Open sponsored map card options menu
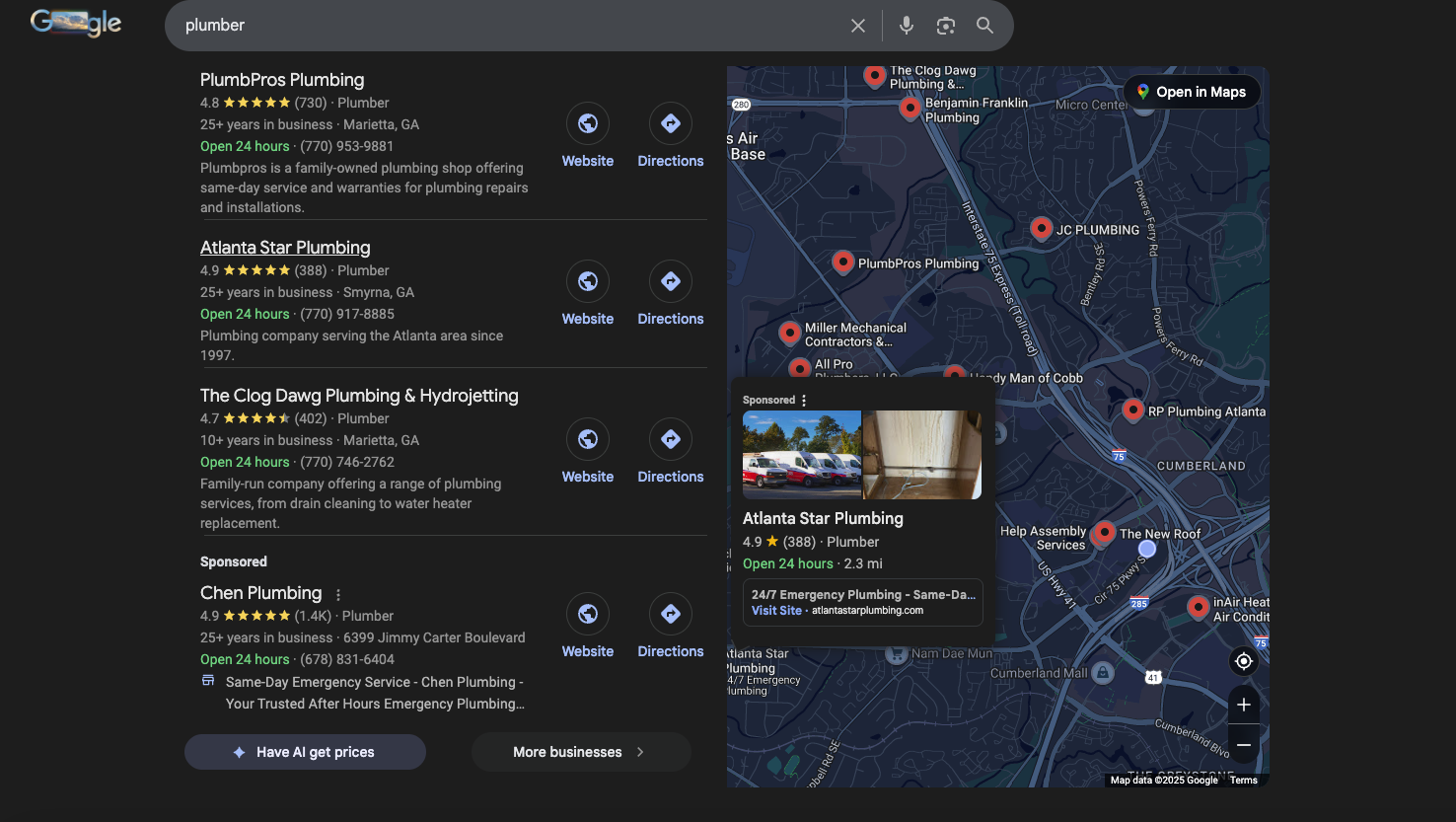 804,401
